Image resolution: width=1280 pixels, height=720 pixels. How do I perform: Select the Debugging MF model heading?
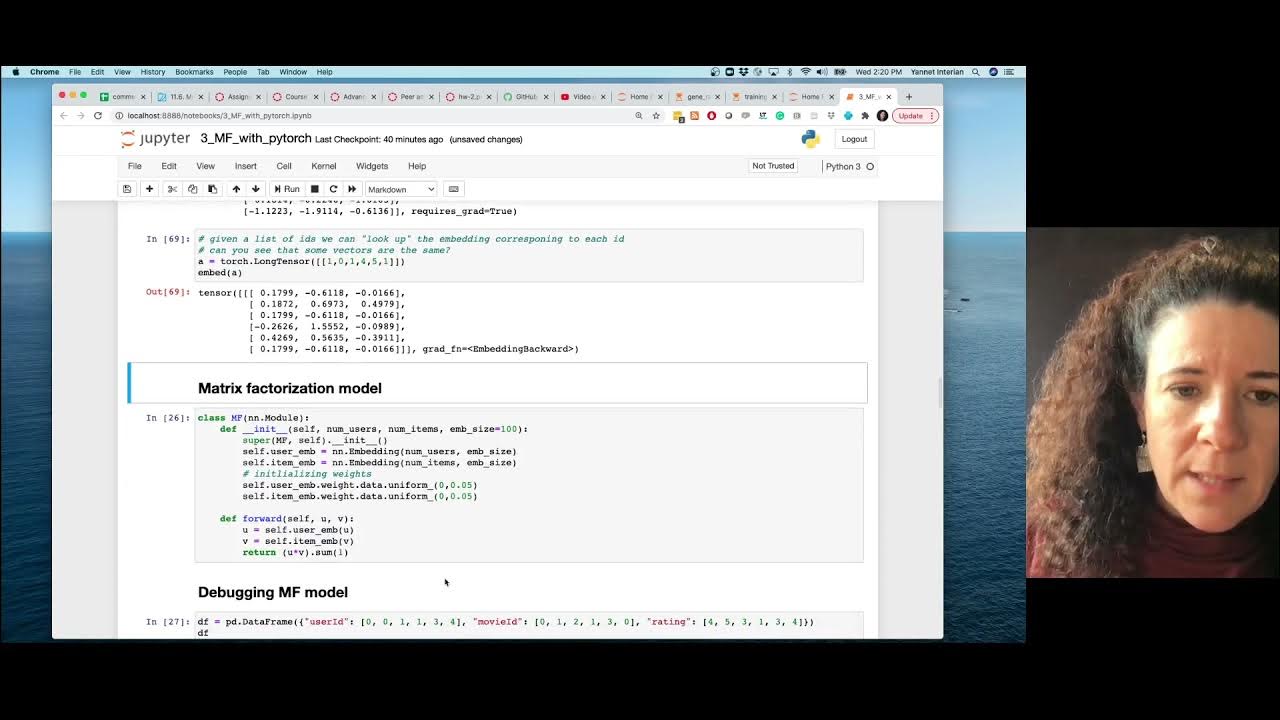(273, 592)
